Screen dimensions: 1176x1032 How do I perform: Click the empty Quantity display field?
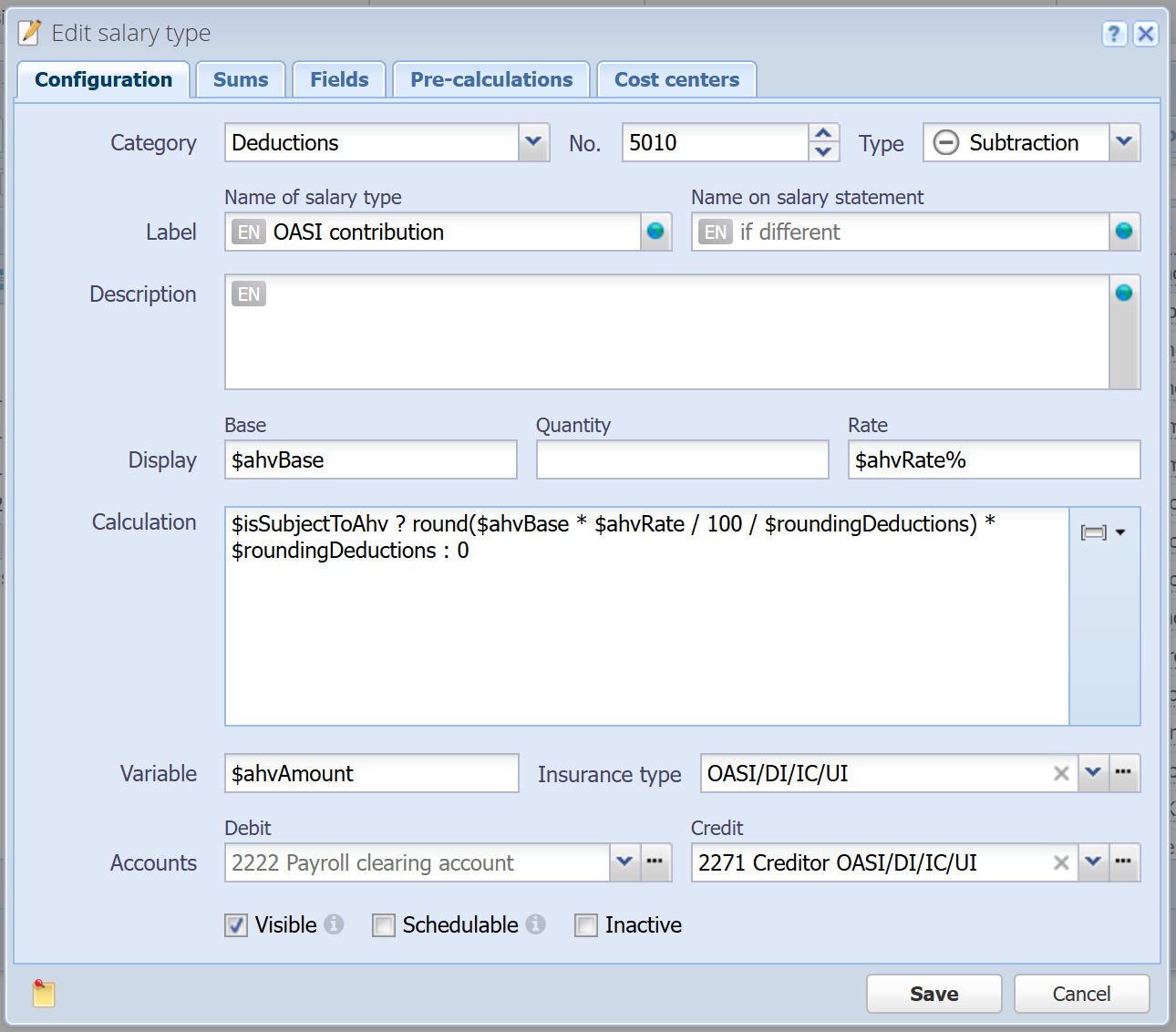(x=683, y=459)
